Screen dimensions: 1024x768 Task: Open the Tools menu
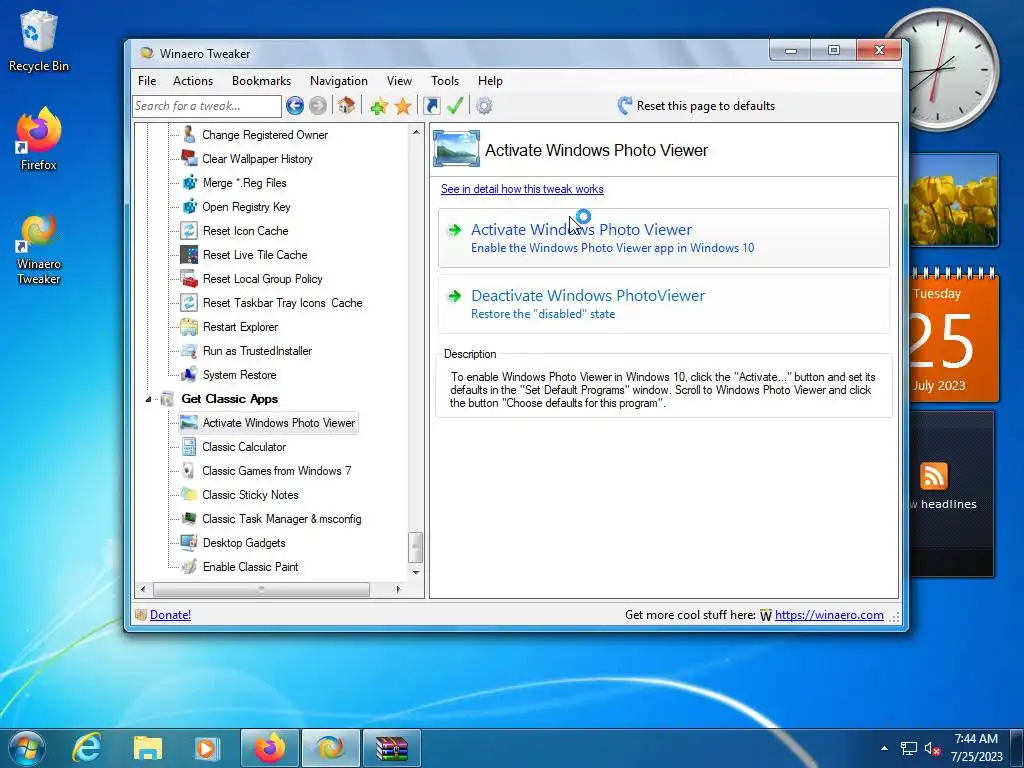click(x=445, y=81)
